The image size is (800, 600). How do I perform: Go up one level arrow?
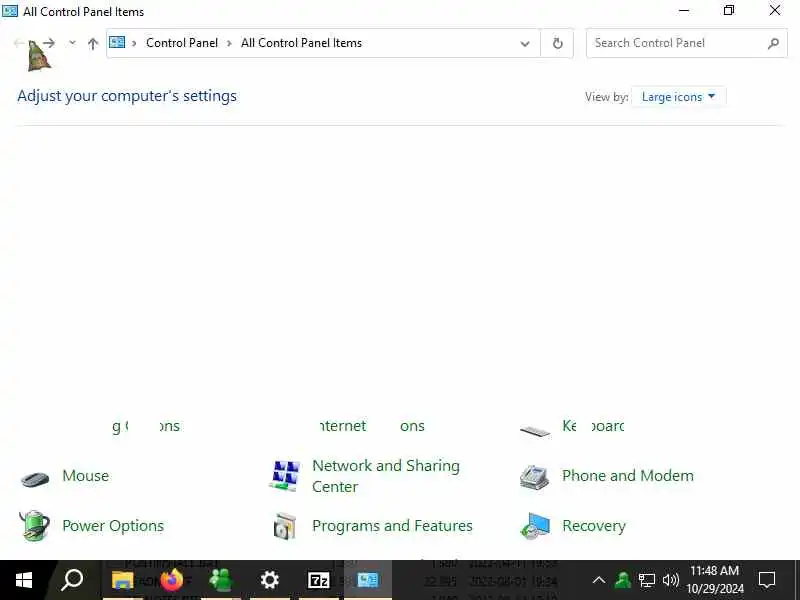pyautogui.click(x=92, y=43)
